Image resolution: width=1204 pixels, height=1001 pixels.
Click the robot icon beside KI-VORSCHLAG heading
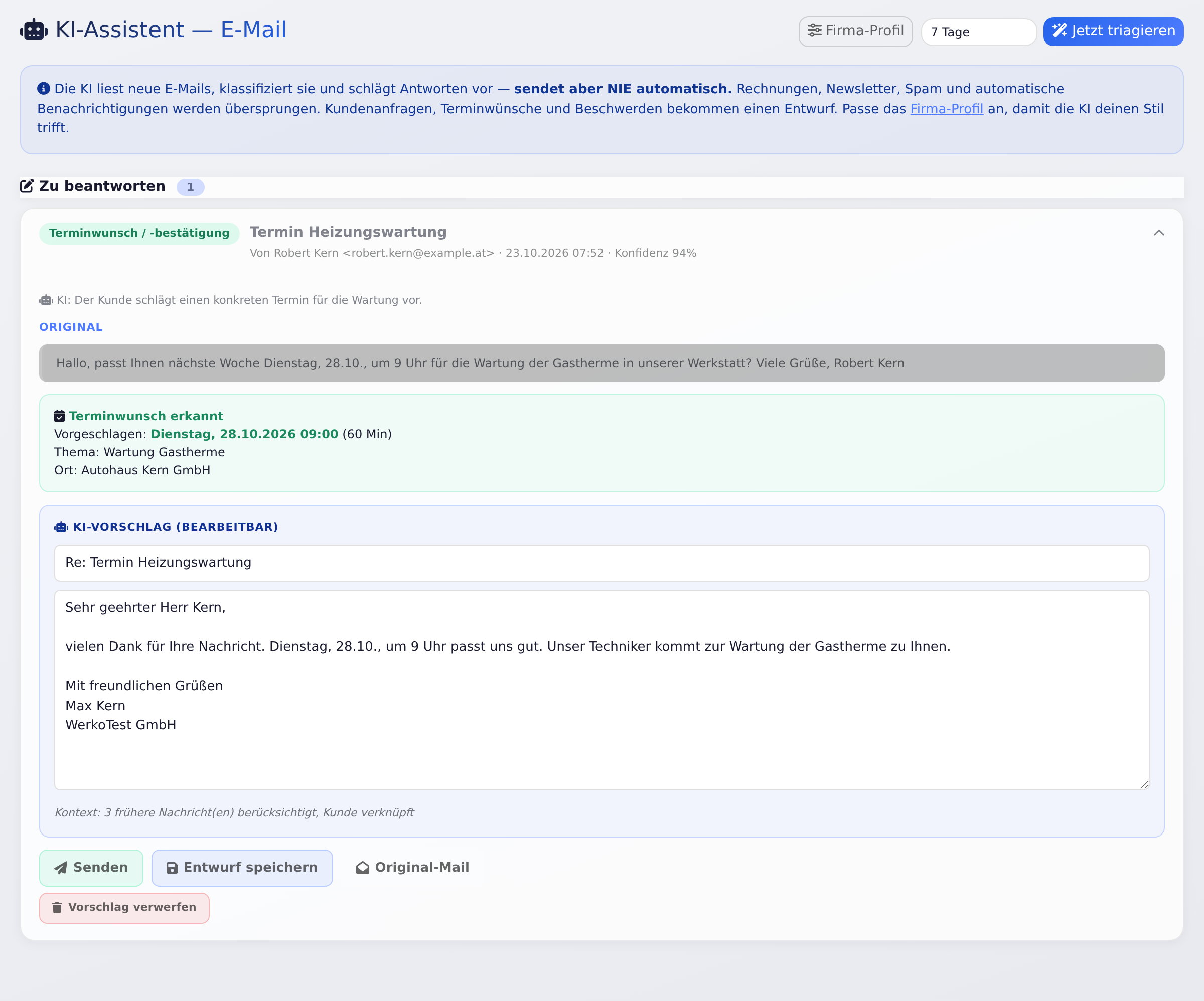[x=61, y=527]
